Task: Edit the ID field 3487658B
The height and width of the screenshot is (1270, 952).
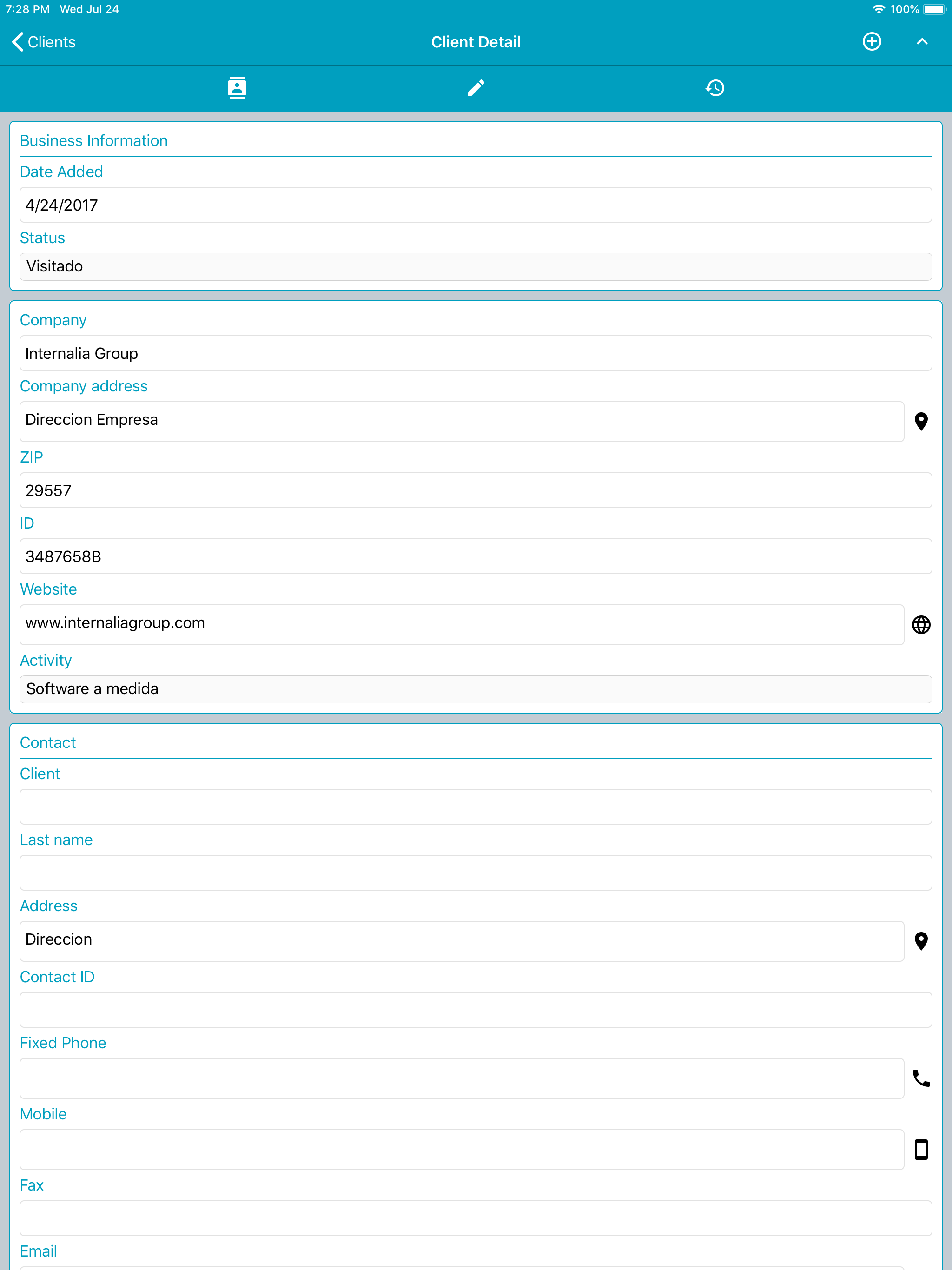Action: coord(476,556)
